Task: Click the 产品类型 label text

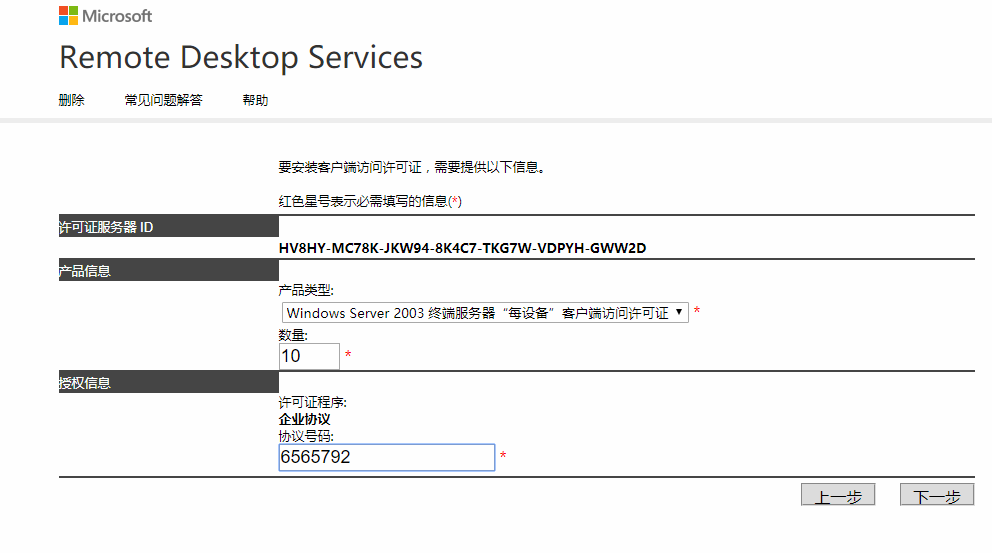Action: [x=306, y=291]
